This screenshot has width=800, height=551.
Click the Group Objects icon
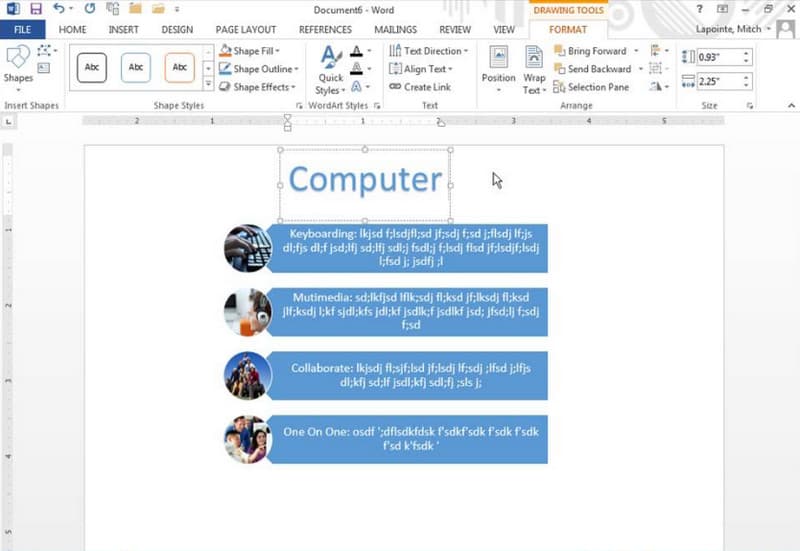click(656, 68)
